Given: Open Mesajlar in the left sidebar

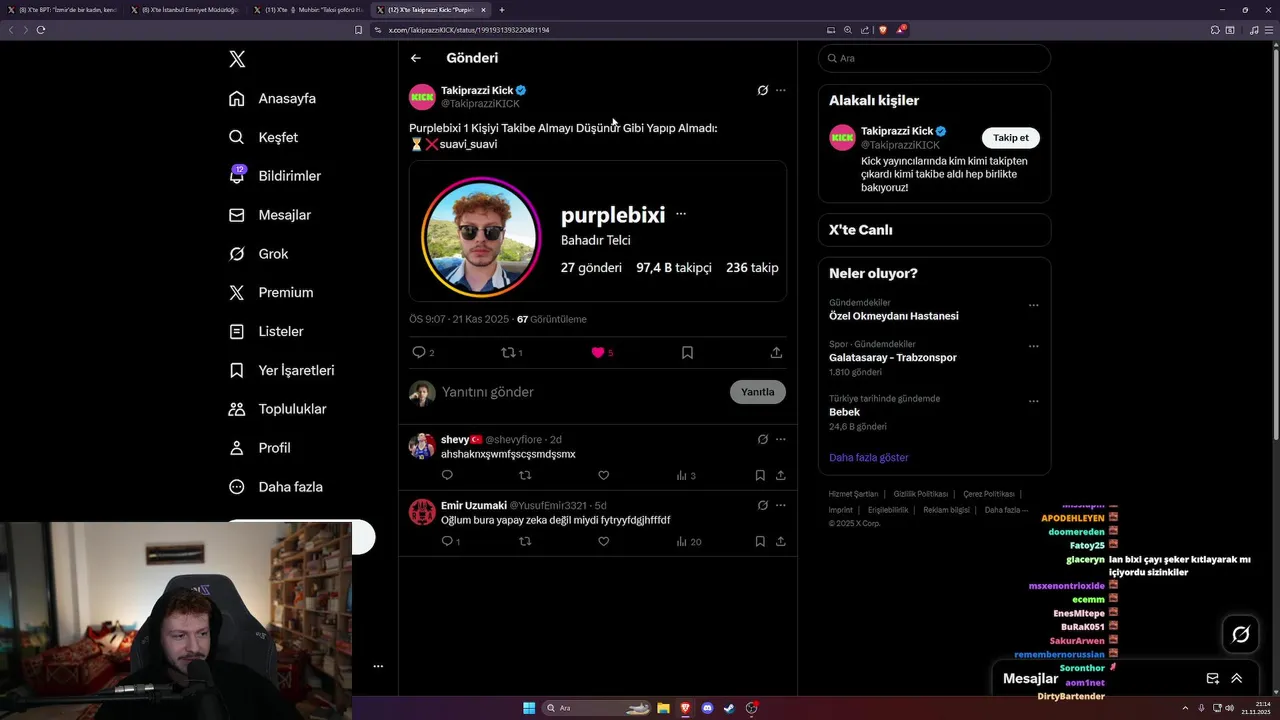Looking at the screenshot, I should click(270, 215).
